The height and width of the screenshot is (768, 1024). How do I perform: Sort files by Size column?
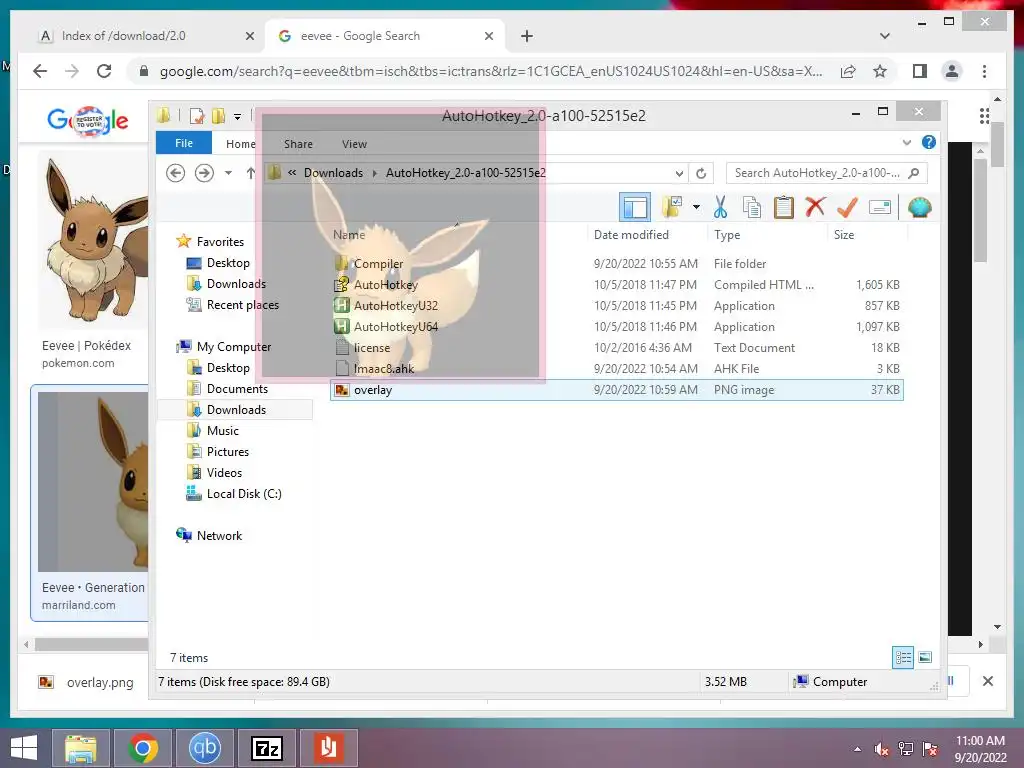pos(844,234)
